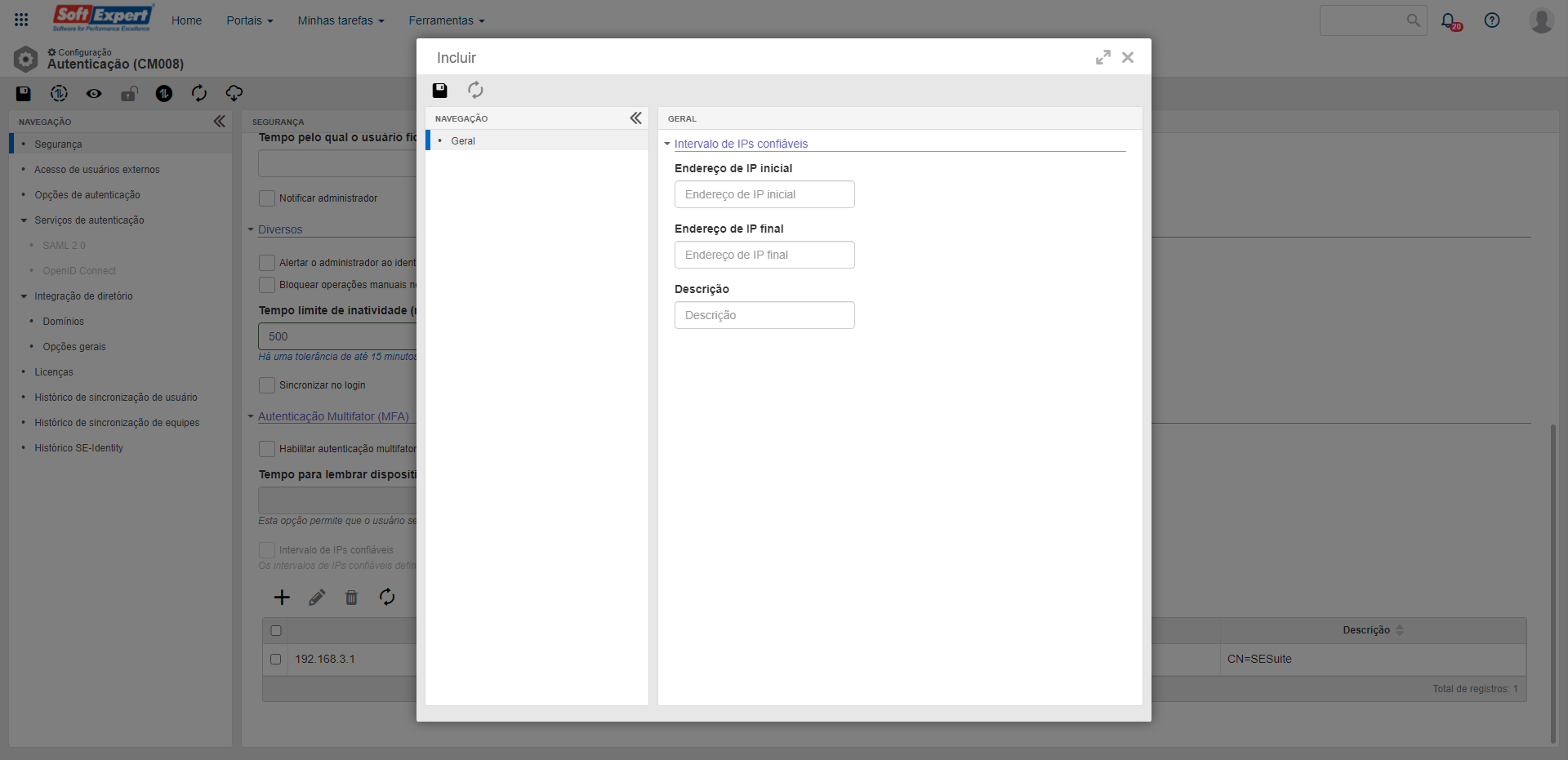The image size is (1568, 760).
Task: Check the table header select-all checkbox
Action: click(x=276, y=631)
